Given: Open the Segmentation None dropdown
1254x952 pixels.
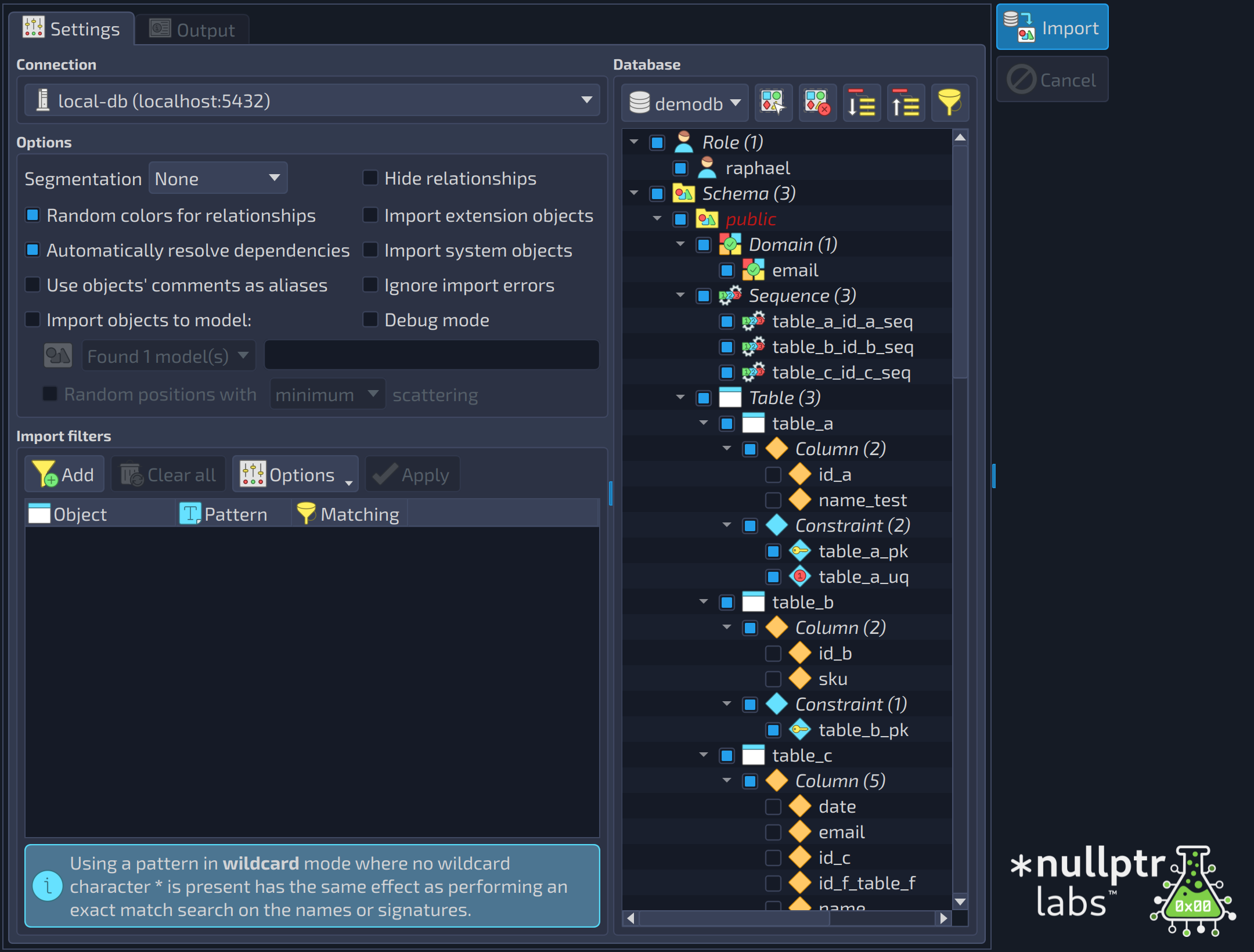Looking at the screenshot, I should pos(218,178).
